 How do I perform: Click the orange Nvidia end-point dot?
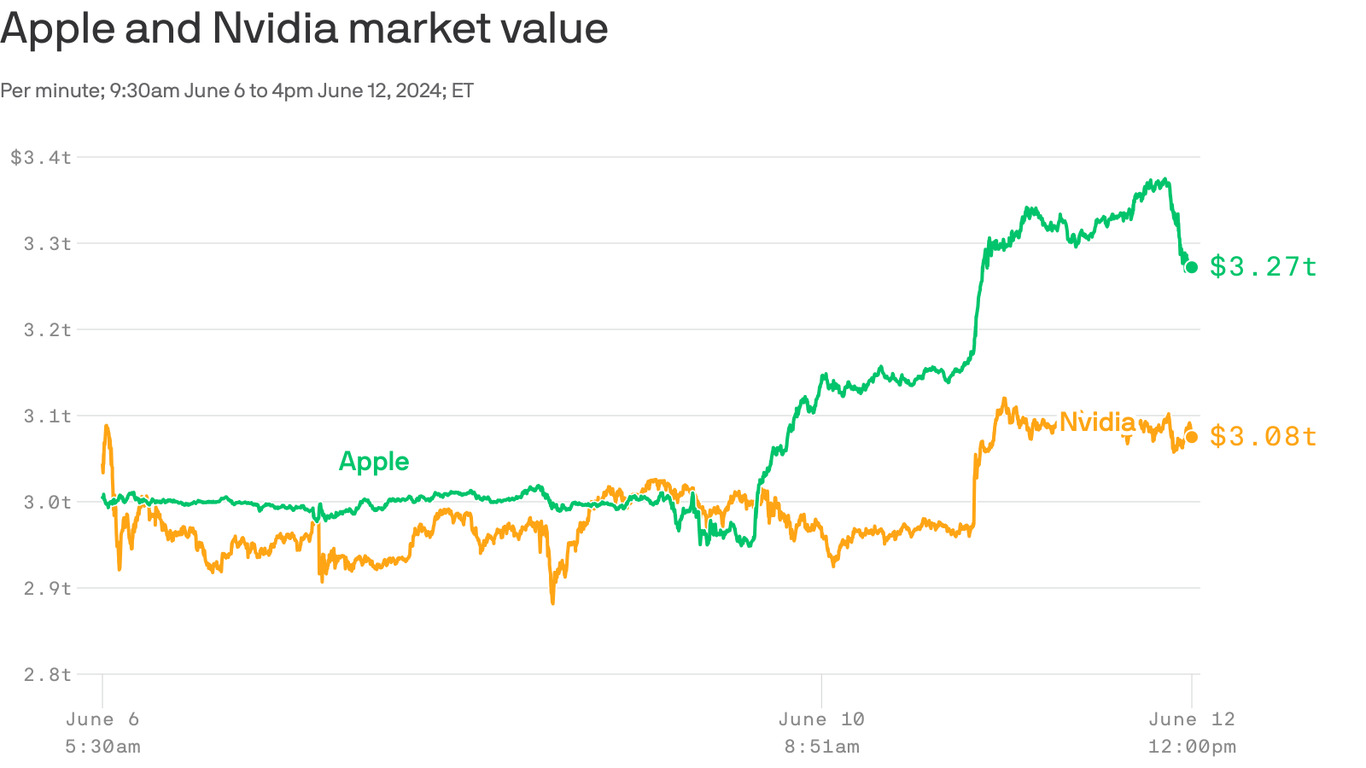coord(1191,437)
